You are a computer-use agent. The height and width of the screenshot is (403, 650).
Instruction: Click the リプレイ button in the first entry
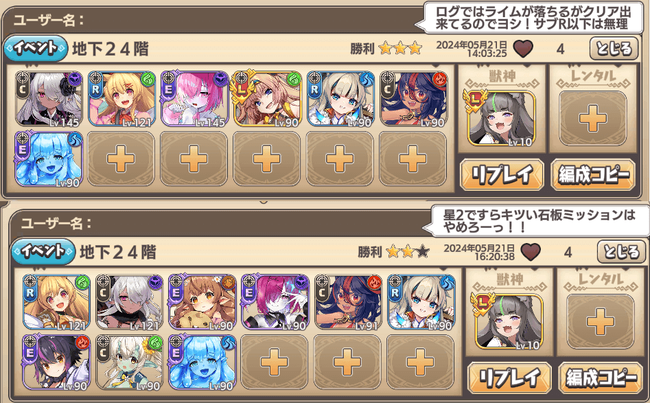[x=502, y=175]
